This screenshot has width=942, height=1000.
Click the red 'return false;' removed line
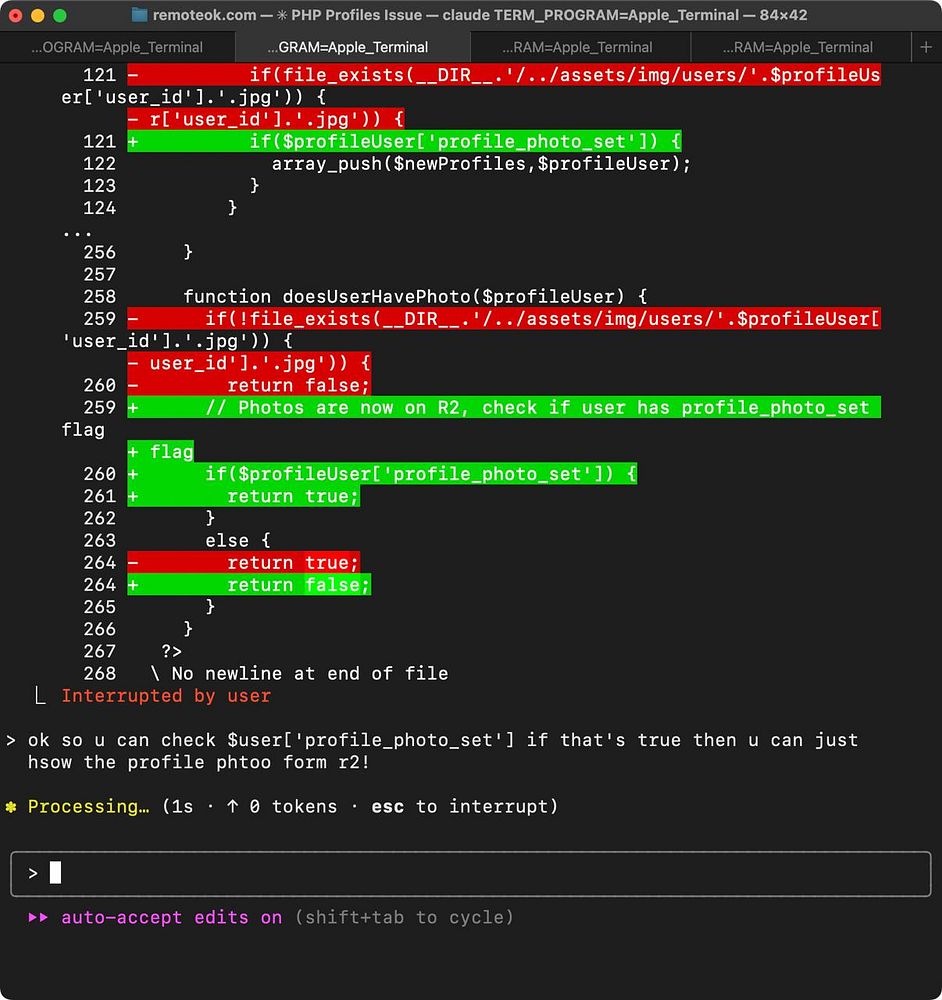tap(249, 385)
